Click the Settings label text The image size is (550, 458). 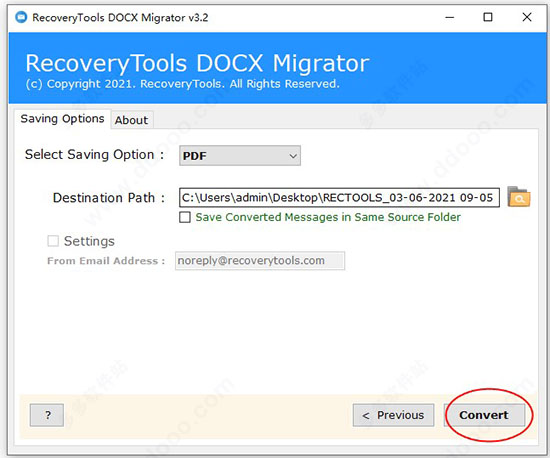point(89,241)
